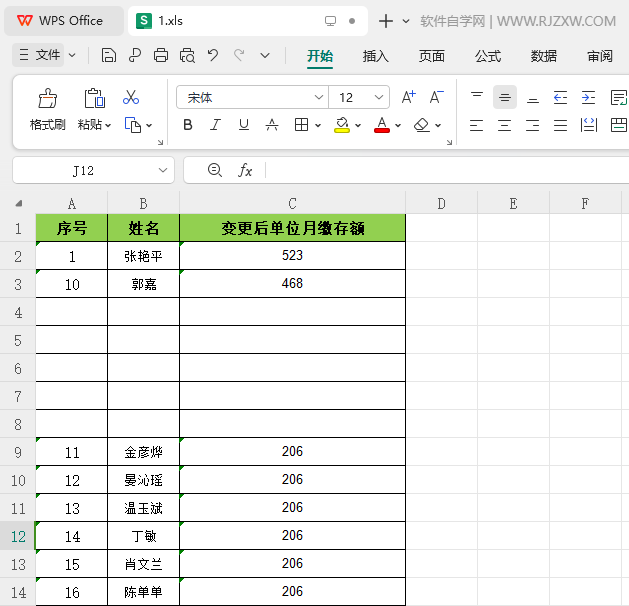Image resolution: width=629 pixels, height=606 pixels.
Task: Expand quick access toolbar customize chevron
Action: [265, 55]
